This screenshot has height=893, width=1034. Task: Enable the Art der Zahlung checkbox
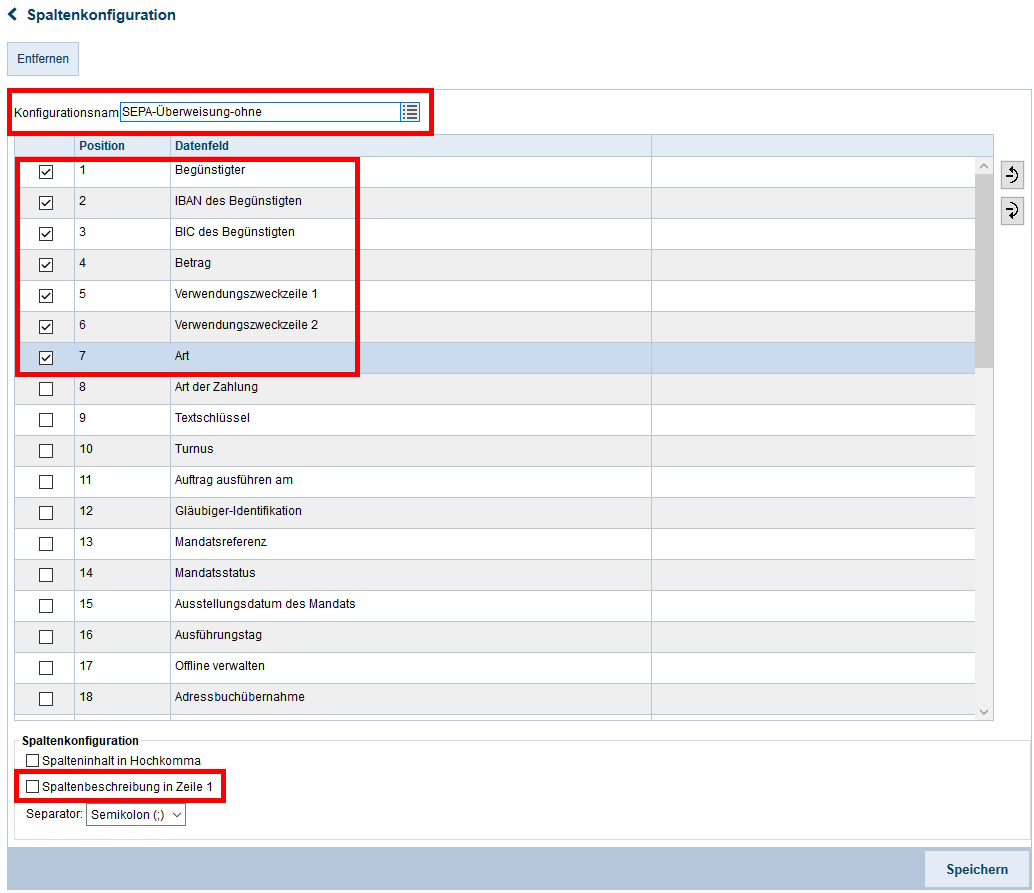click(x=46, y=389)
